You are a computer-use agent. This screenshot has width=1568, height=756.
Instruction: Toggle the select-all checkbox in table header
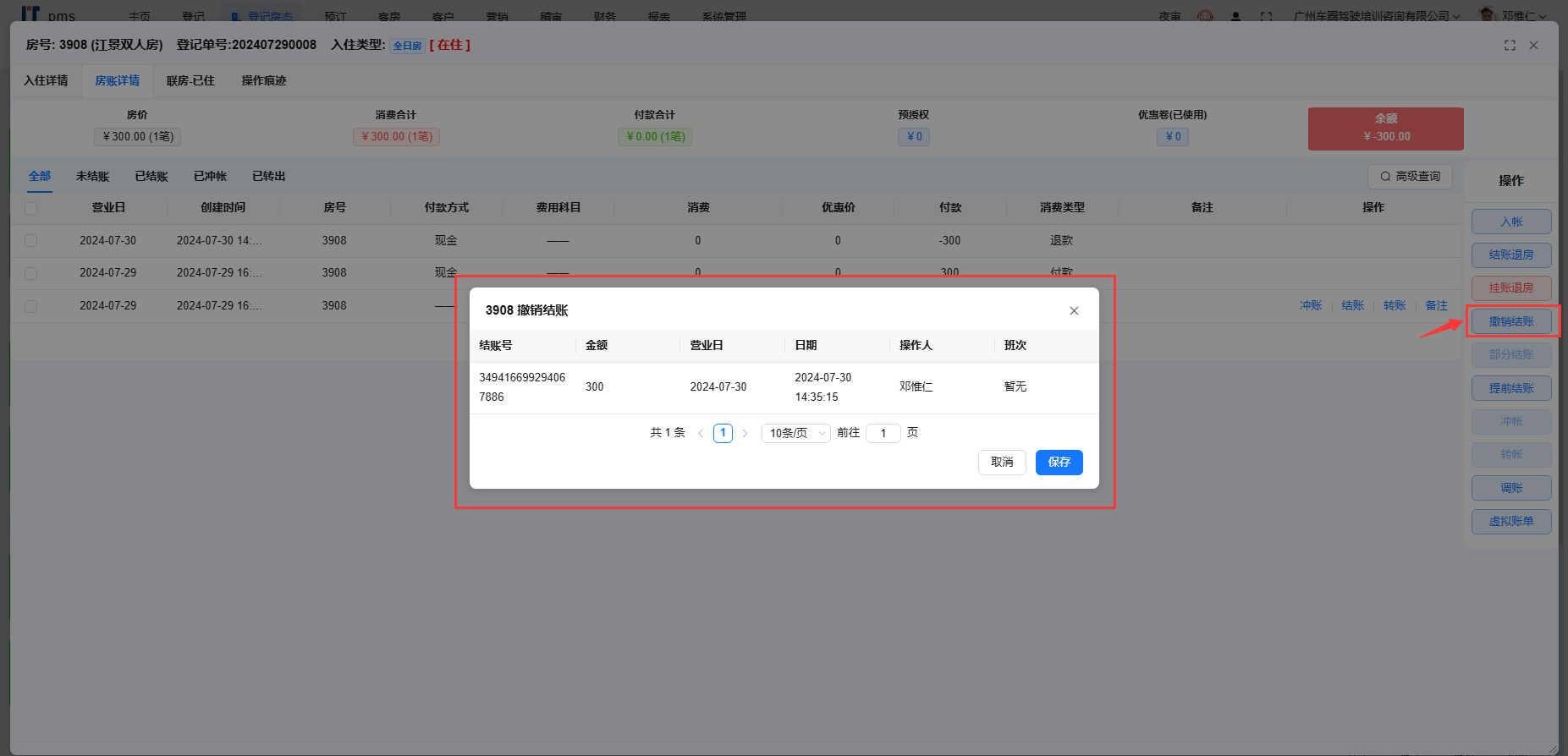(31, 208)
